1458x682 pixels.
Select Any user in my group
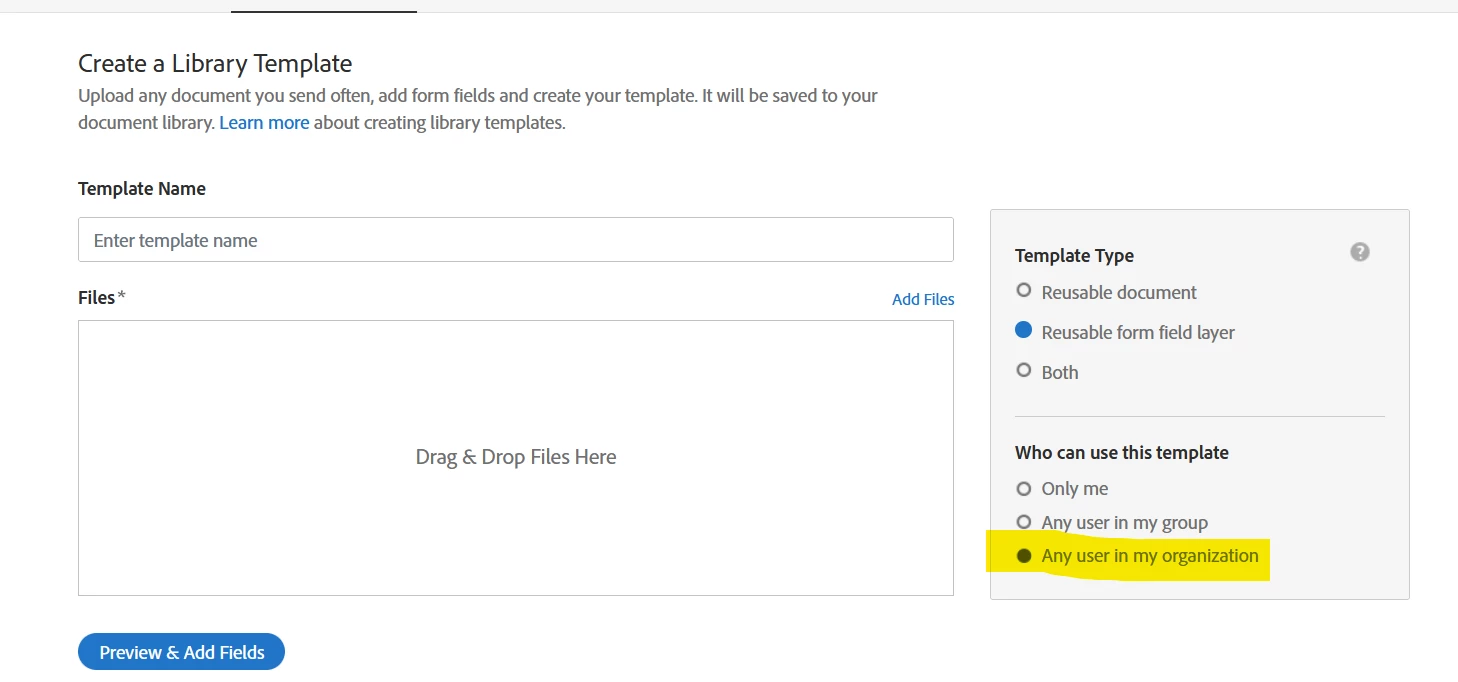1023,522
